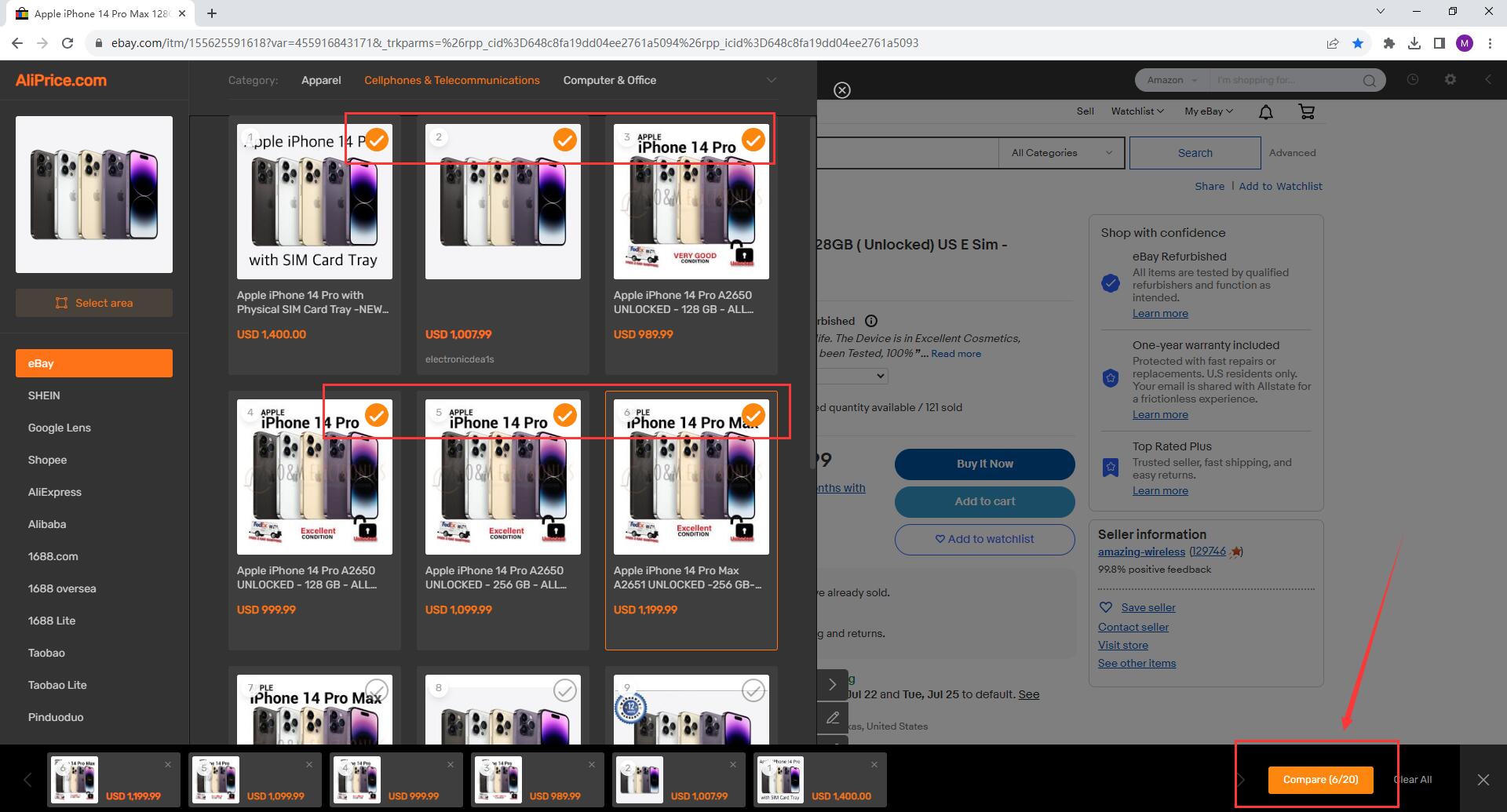Open the eBay shopping cart

1307,111
